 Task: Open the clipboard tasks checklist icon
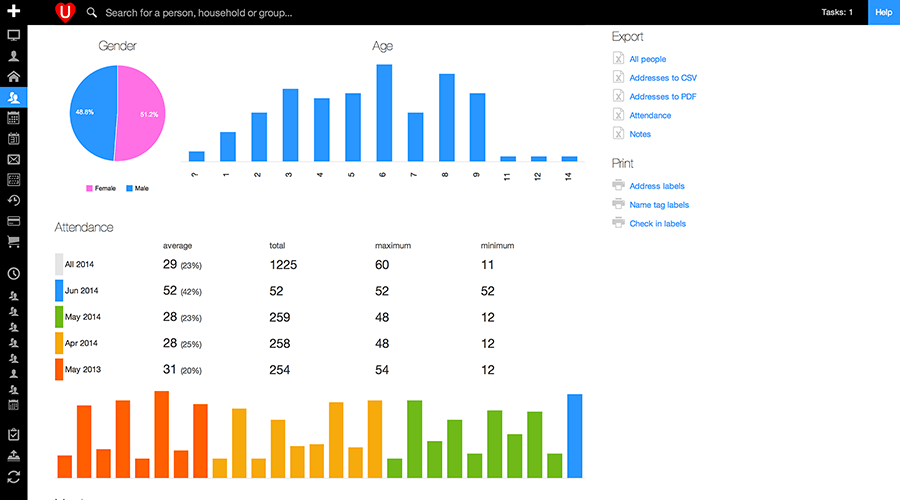click(14, 435)
